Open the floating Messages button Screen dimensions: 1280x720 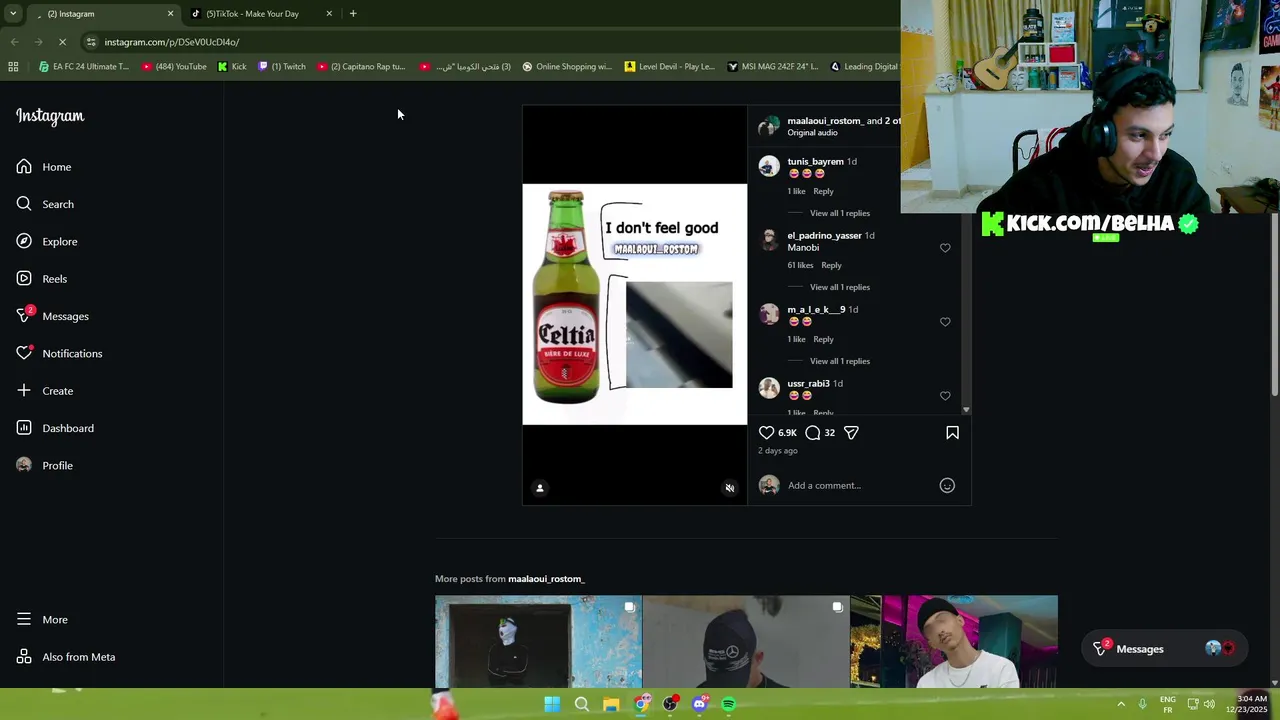coord(1163,649)
